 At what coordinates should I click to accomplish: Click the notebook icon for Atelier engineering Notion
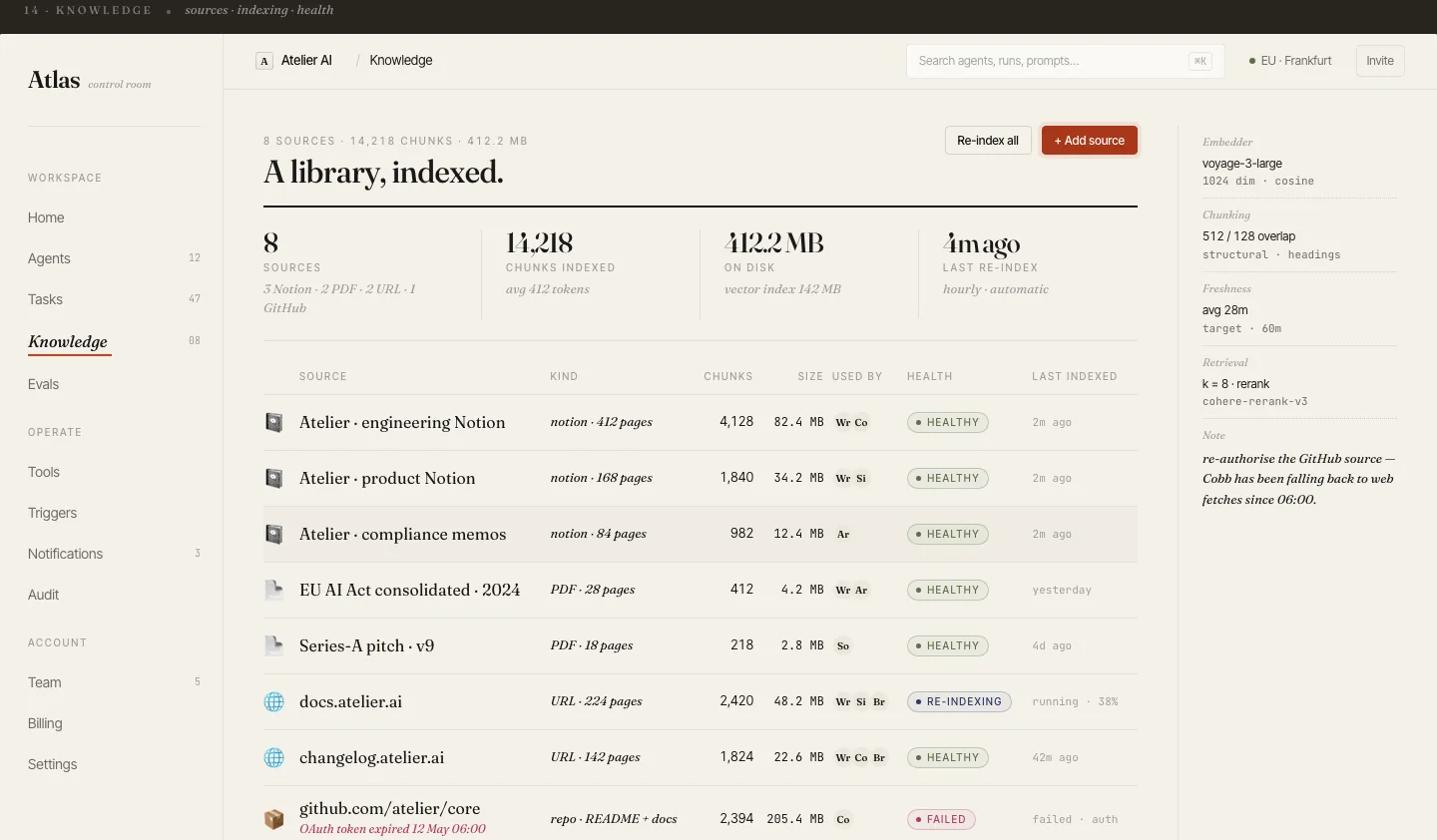click(273, 422)
